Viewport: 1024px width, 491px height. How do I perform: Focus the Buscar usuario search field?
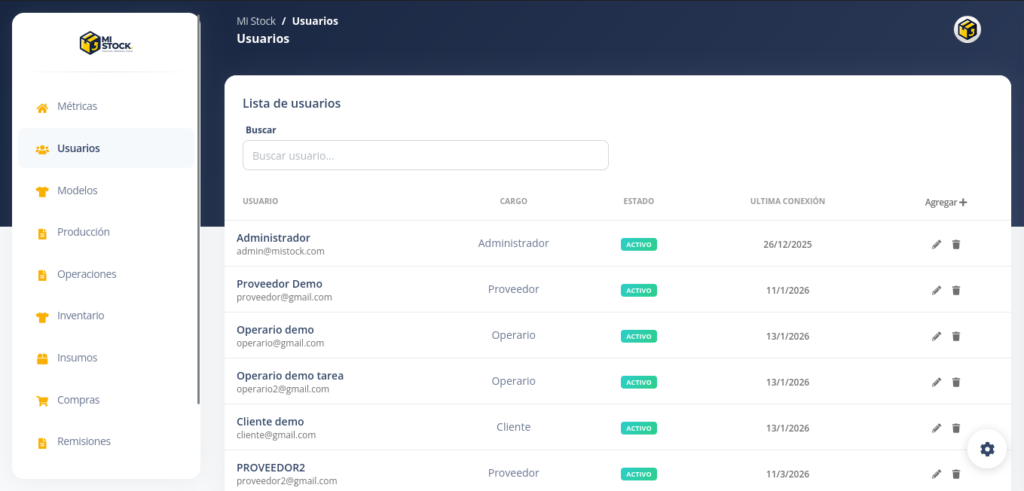pyautogui.click(x=425, y=155)
